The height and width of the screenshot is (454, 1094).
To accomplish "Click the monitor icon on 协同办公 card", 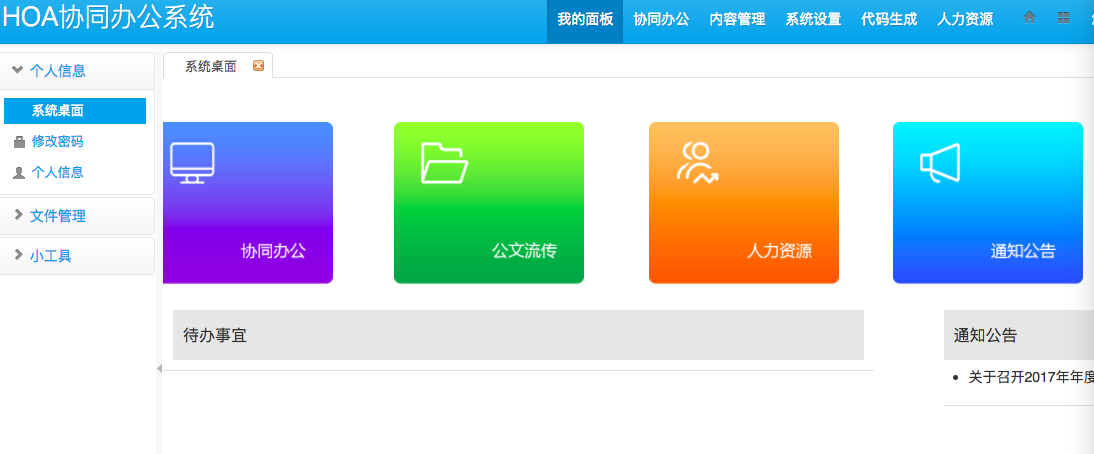I will (x=192, y=162).
